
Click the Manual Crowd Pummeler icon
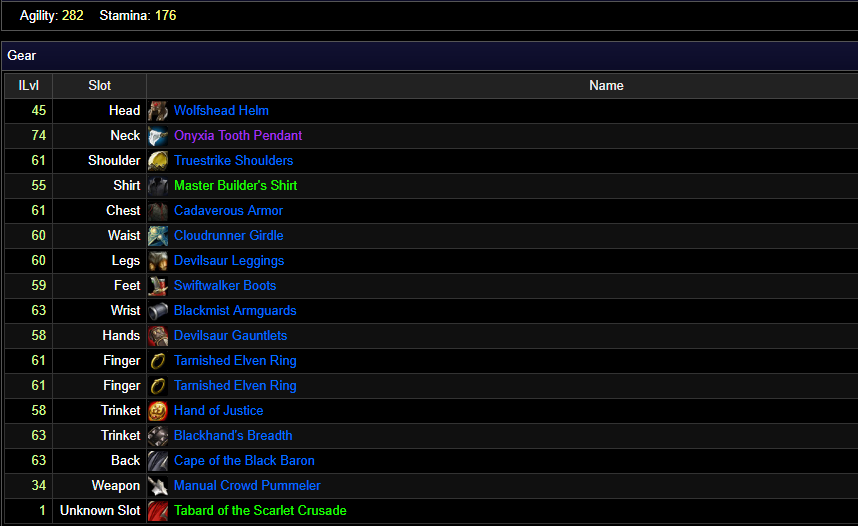(x=158, y=485)
